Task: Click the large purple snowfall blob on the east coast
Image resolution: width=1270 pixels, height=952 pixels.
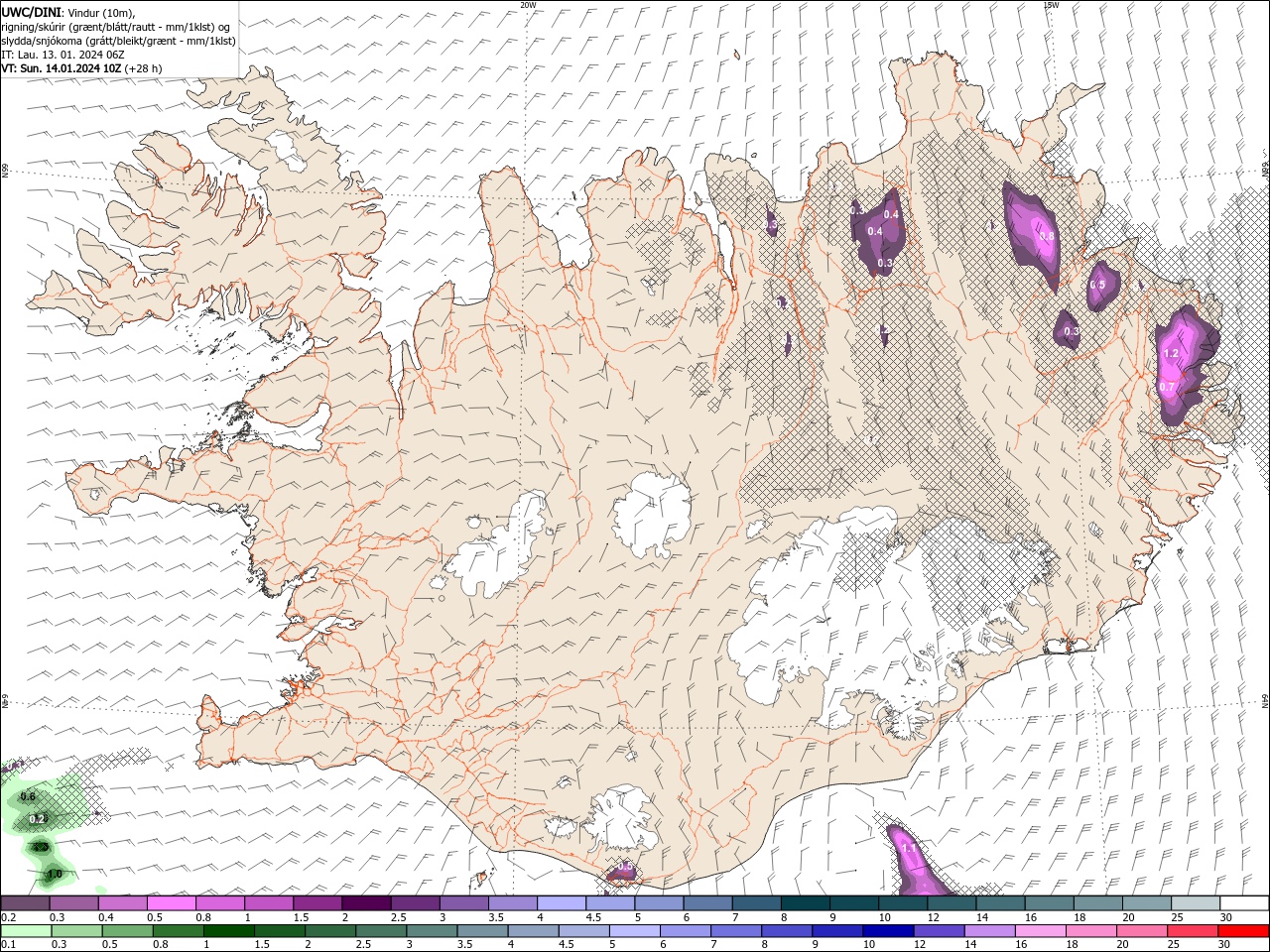Action: [1186, 365]
